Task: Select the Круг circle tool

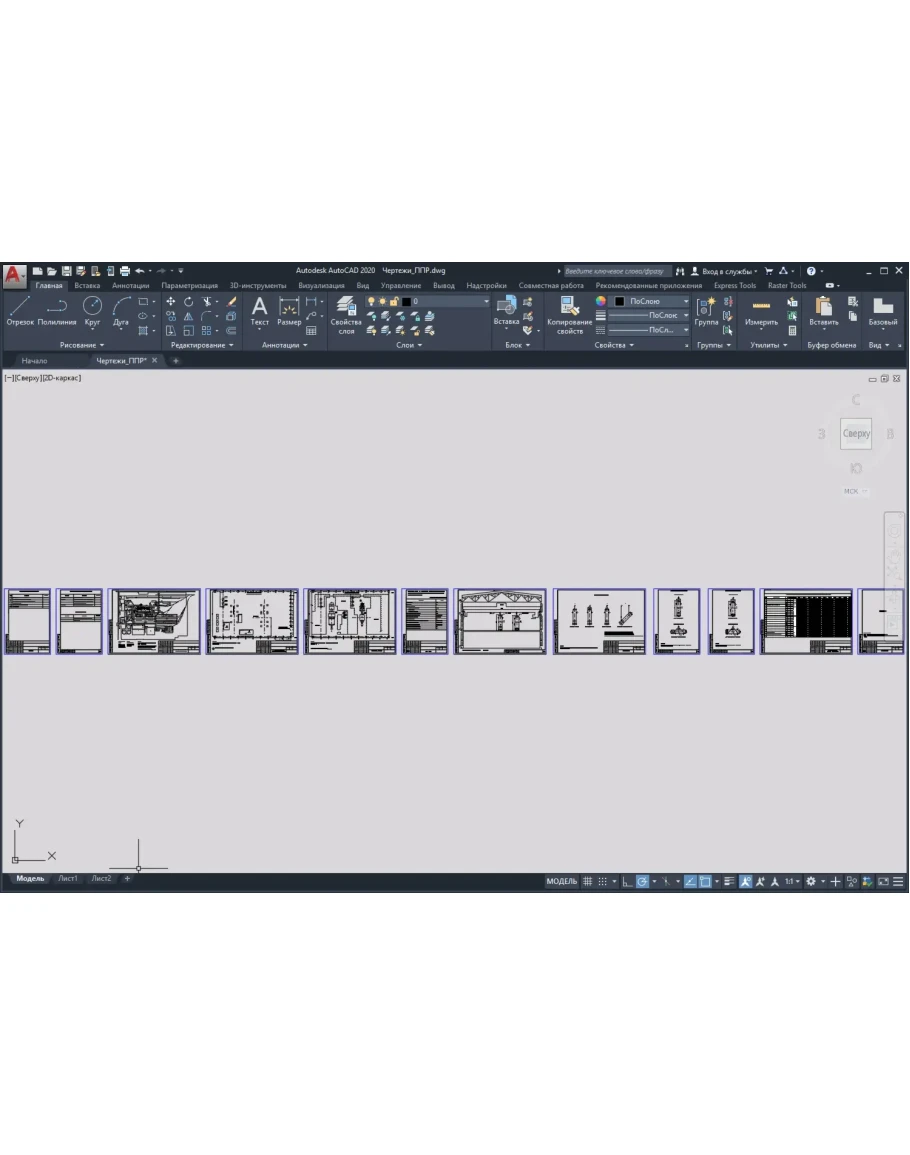Action: click(92, 310)
